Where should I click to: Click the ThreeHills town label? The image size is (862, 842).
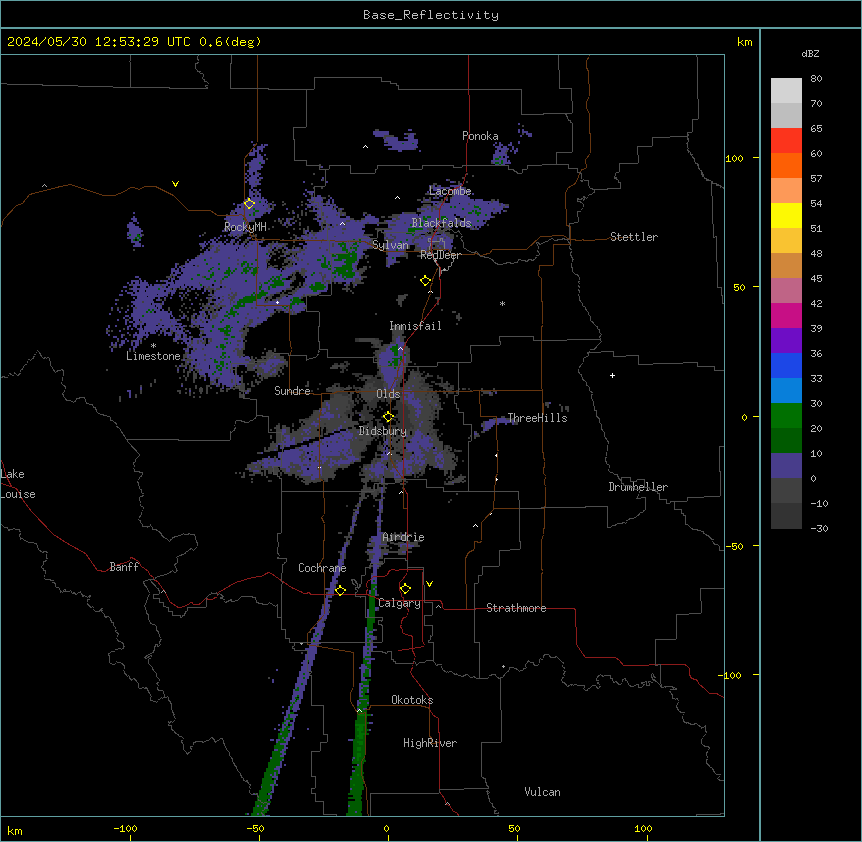[x=537, y=418]
